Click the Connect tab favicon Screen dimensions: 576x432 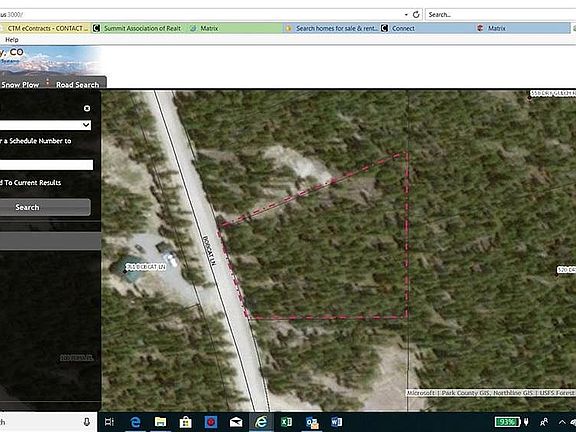point(385,28)
